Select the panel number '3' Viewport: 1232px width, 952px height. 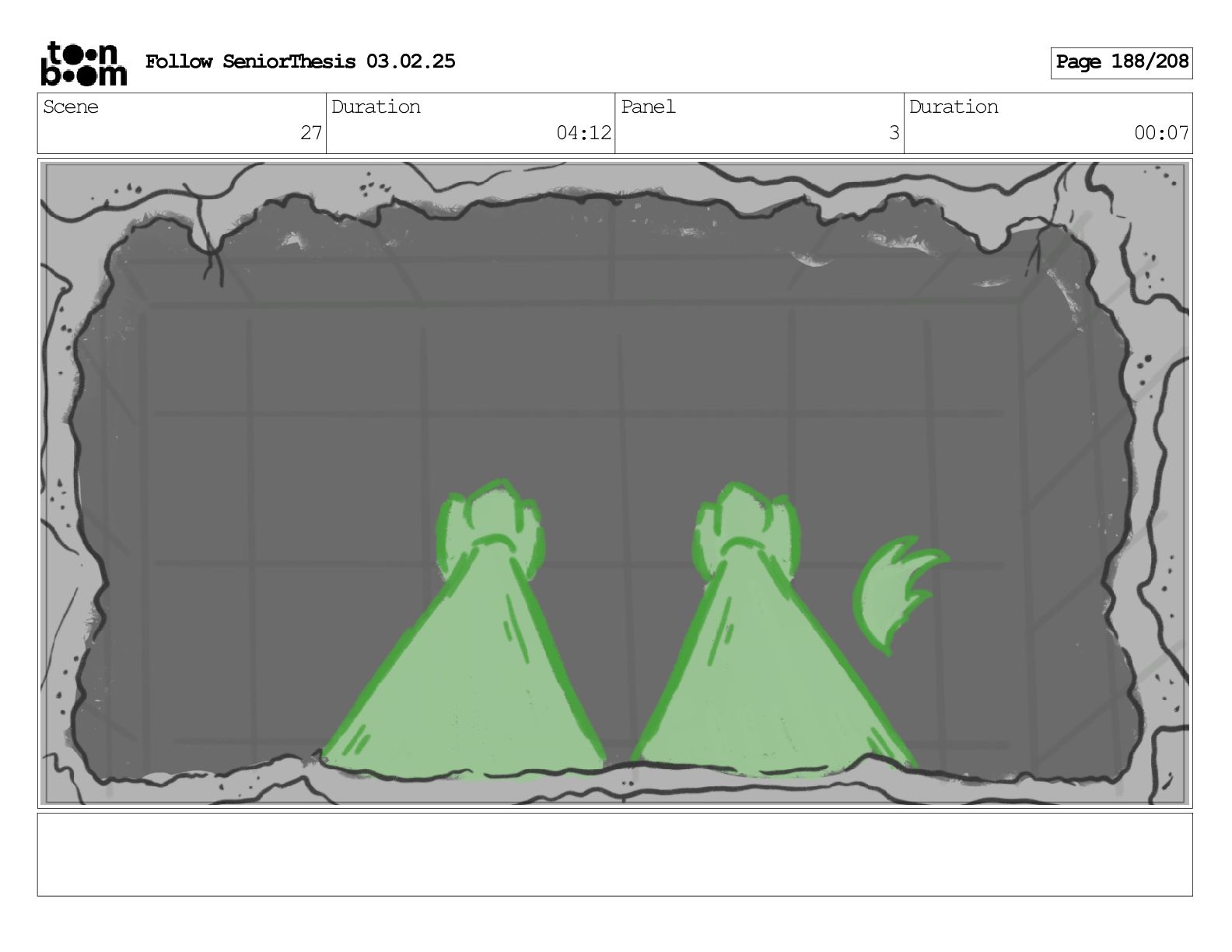pyautogui.click(x=894, y=133)
